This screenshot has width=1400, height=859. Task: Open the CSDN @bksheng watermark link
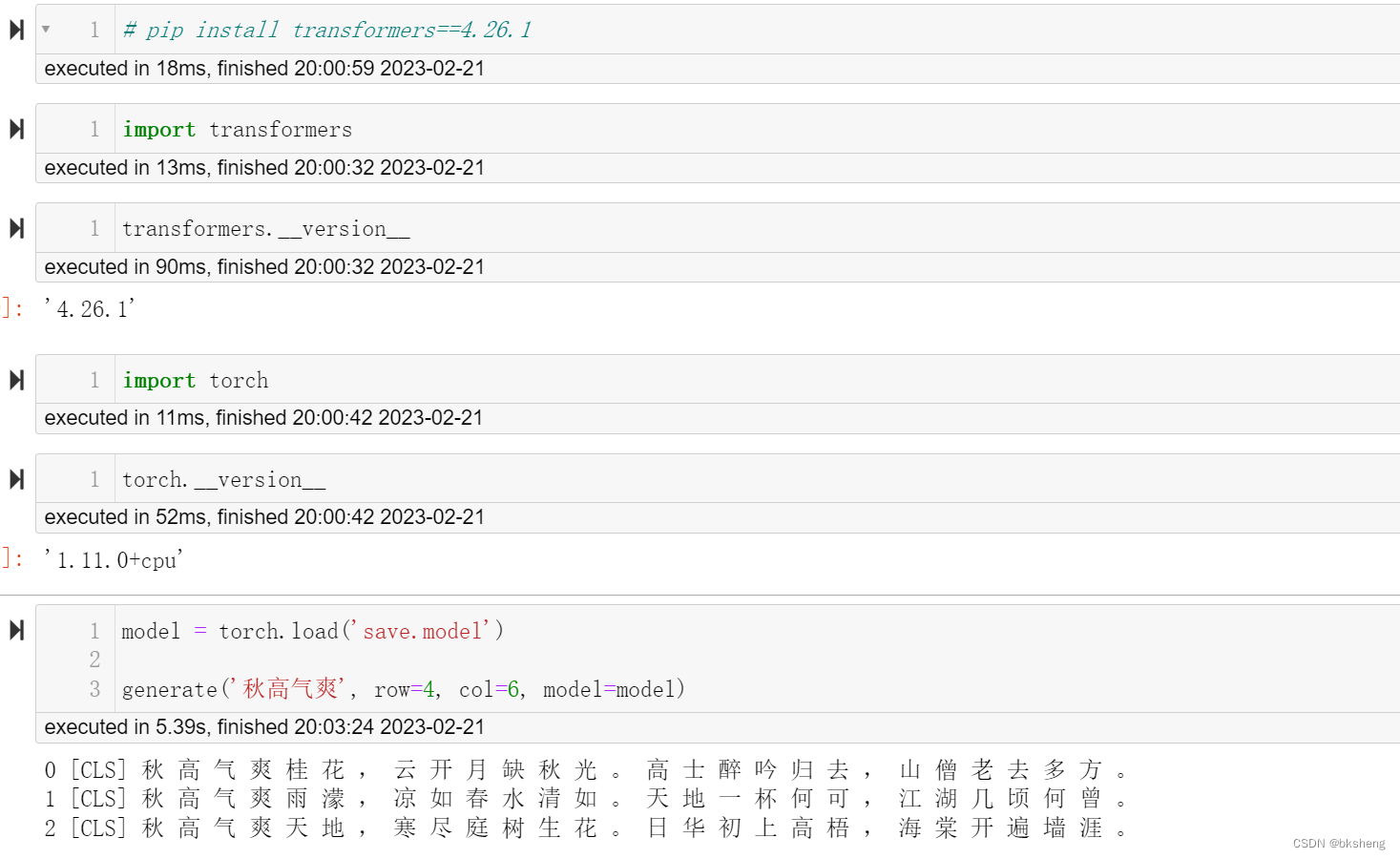click(1337, 843)
